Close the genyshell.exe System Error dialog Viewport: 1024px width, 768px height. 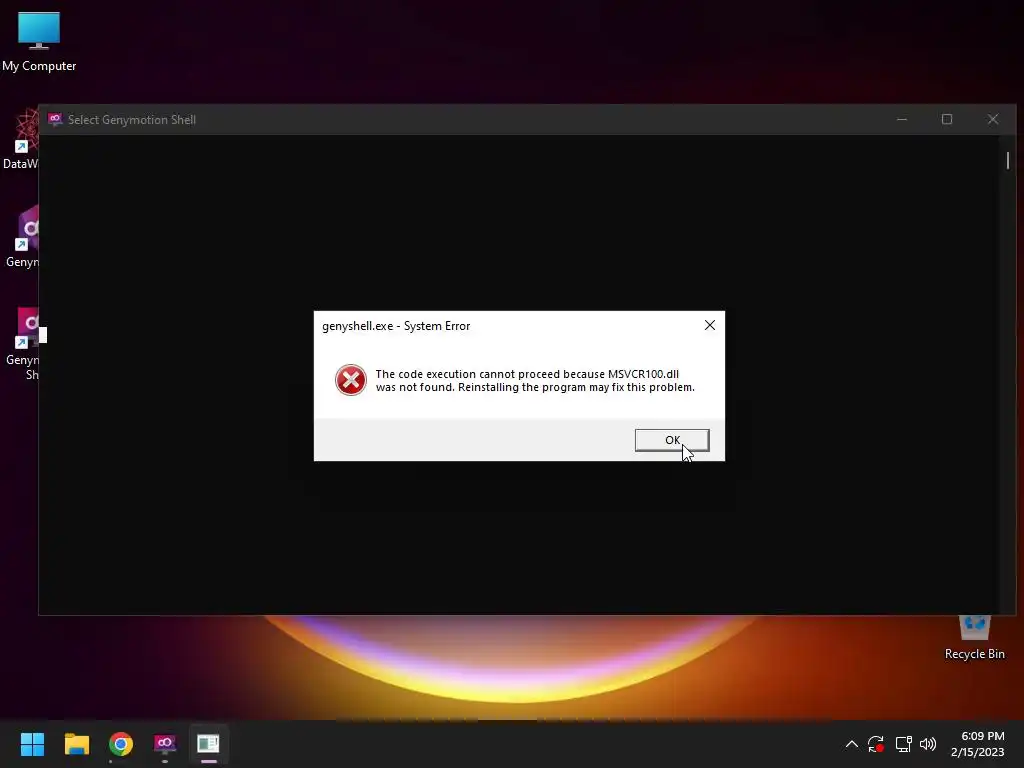(710, 325)
